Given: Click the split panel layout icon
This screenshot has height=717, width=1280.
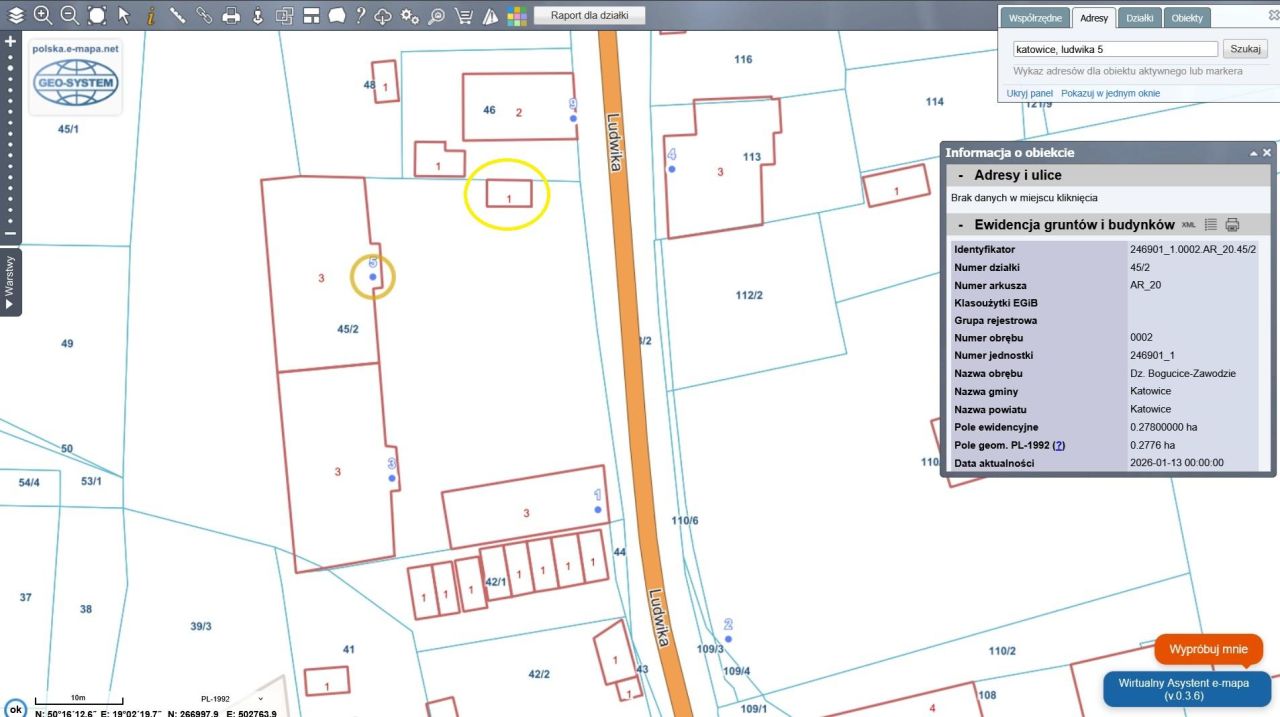Looking at the screenshot, I should pos(311,15).
